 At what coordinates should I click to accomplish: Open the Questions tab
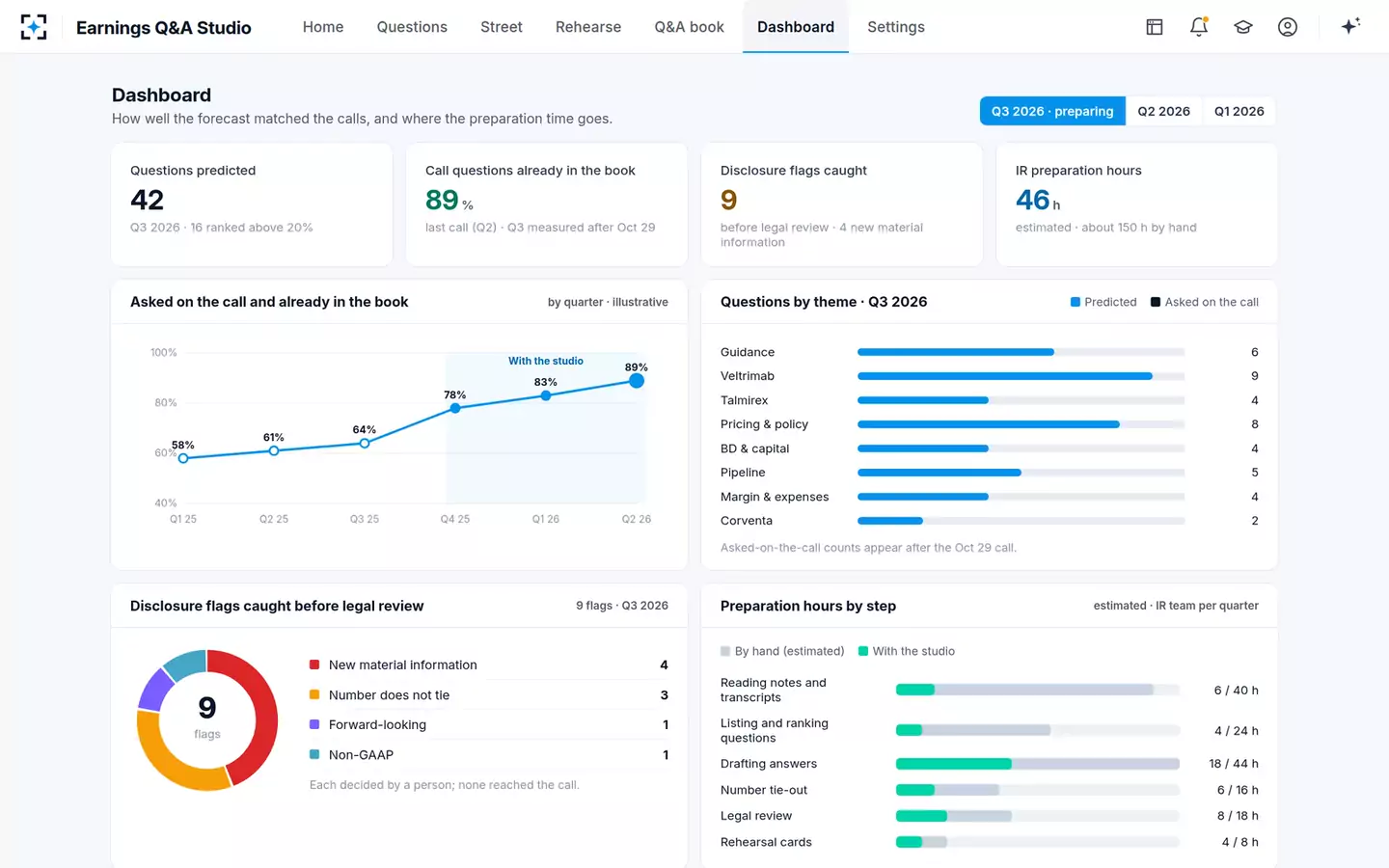coord(412,27)
